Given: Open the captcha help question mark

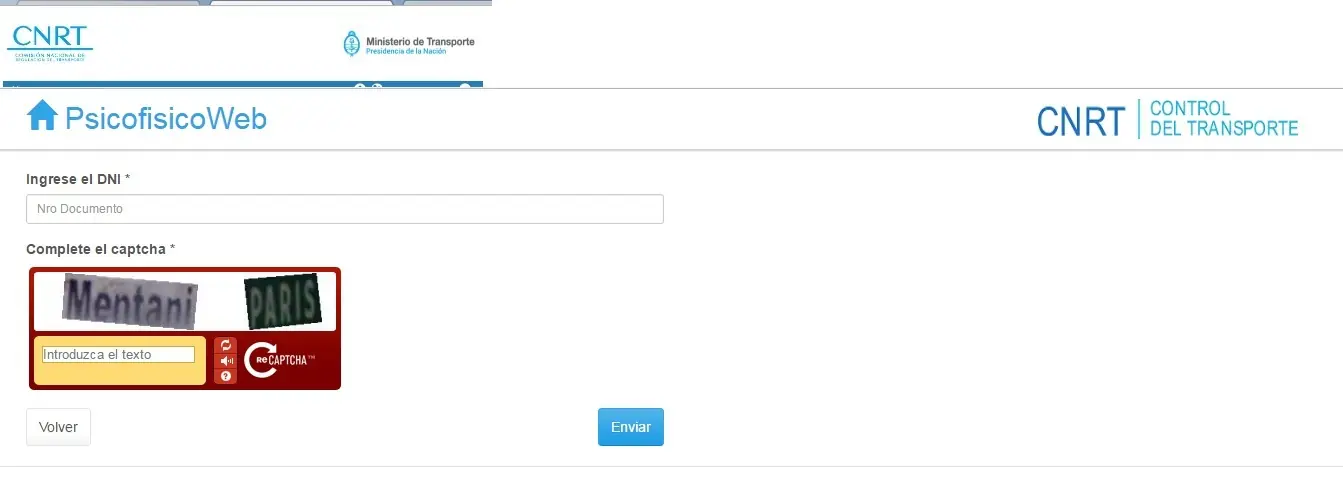Looking at the screenshot, I should tap(226, 376).
